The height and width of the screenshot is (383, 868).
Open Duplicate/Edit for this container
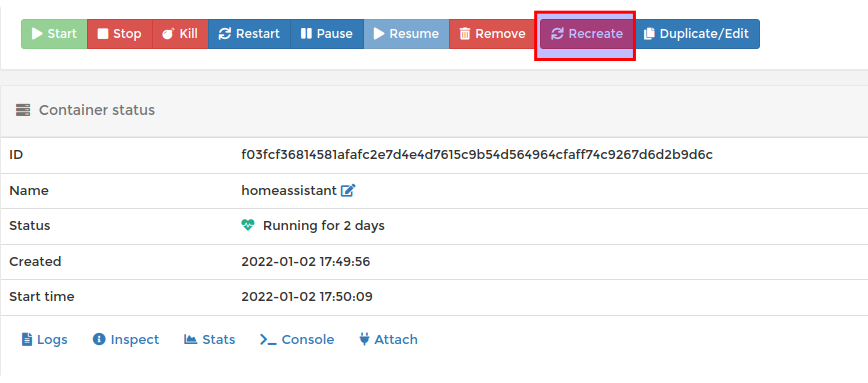coord(696,34)
